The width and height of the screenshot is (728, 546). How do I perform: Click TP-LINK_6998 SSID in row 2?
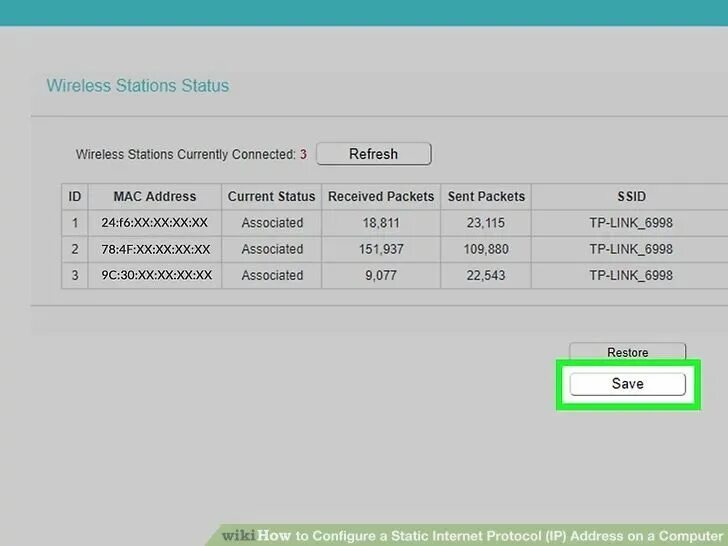[631, 249]
